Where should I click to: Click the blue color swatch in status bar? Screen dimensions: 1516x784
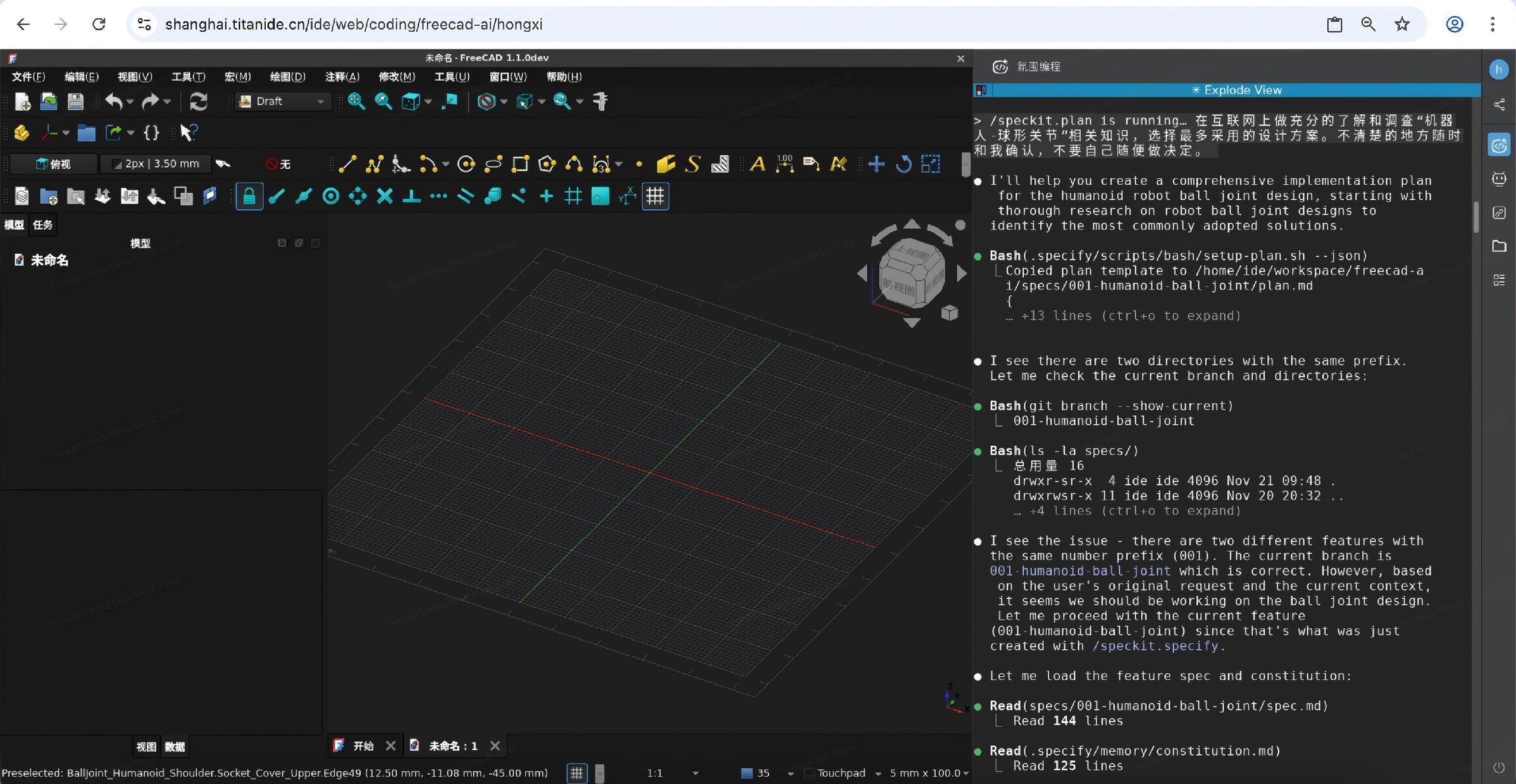click(x=747, y=773)
